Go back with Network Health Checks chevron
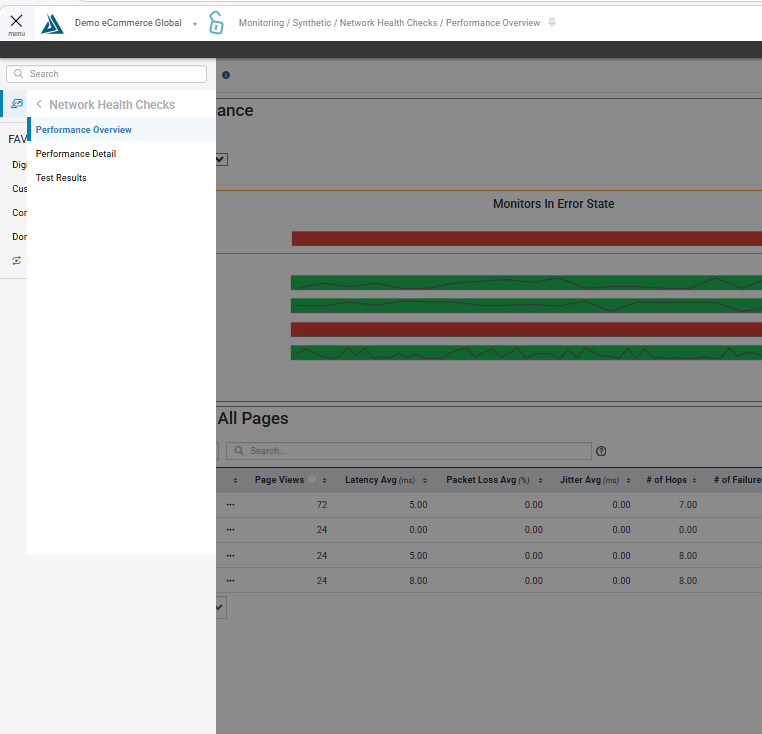Viewport: 762px width, 734px height. click(x=39, y=105)
